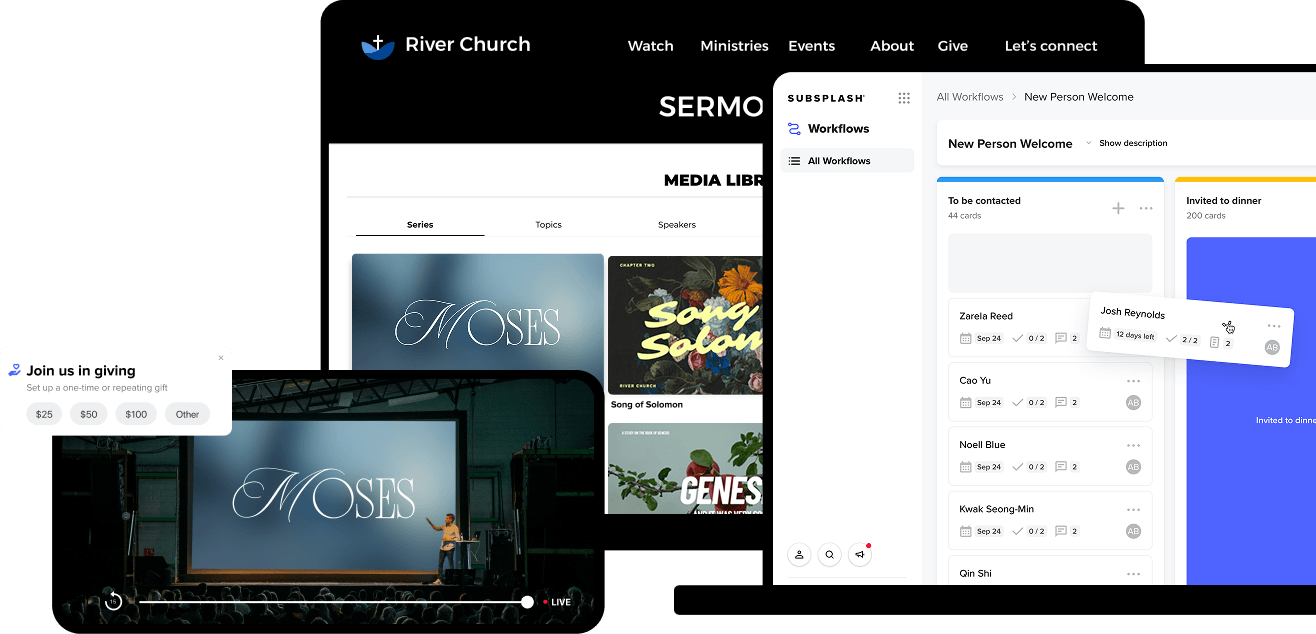Click the checkmark icon on Zarela Reed card
Viewport: 1316px width, 634px height.
[1017, 338]
